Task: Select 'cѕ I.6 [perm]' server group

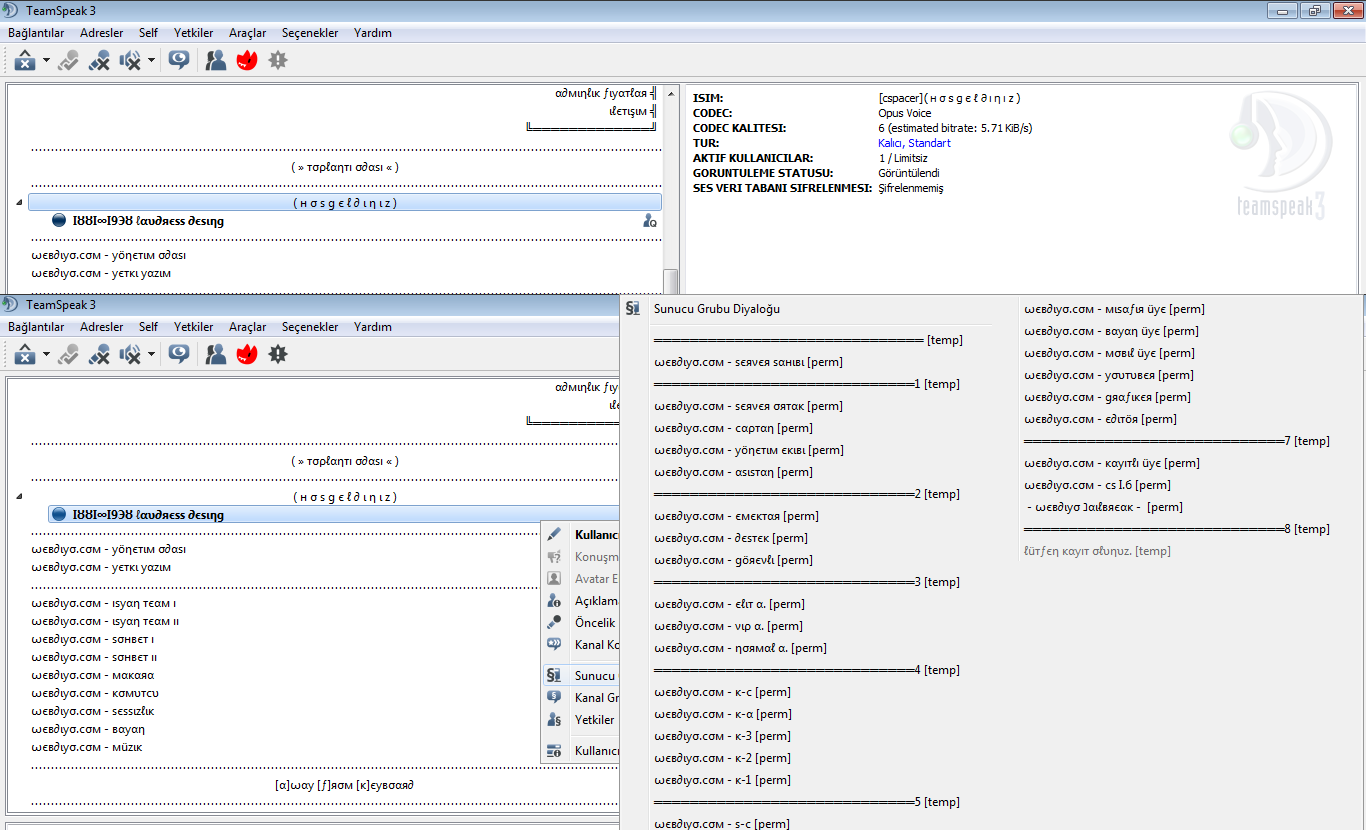Action: (x=1097, y=485)
